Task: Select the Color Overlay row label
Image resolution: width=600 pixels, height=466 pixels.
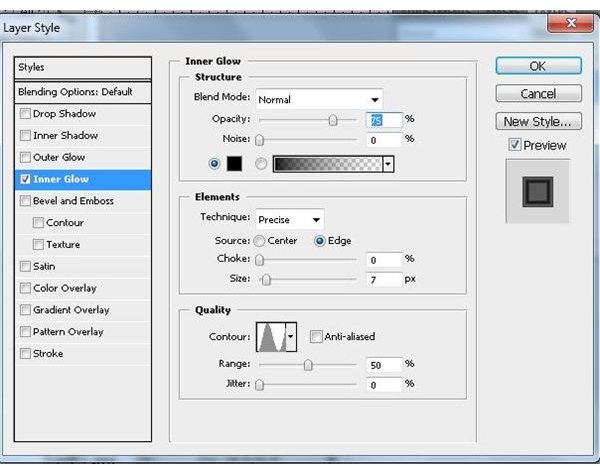Action: (x=65, y=288)
